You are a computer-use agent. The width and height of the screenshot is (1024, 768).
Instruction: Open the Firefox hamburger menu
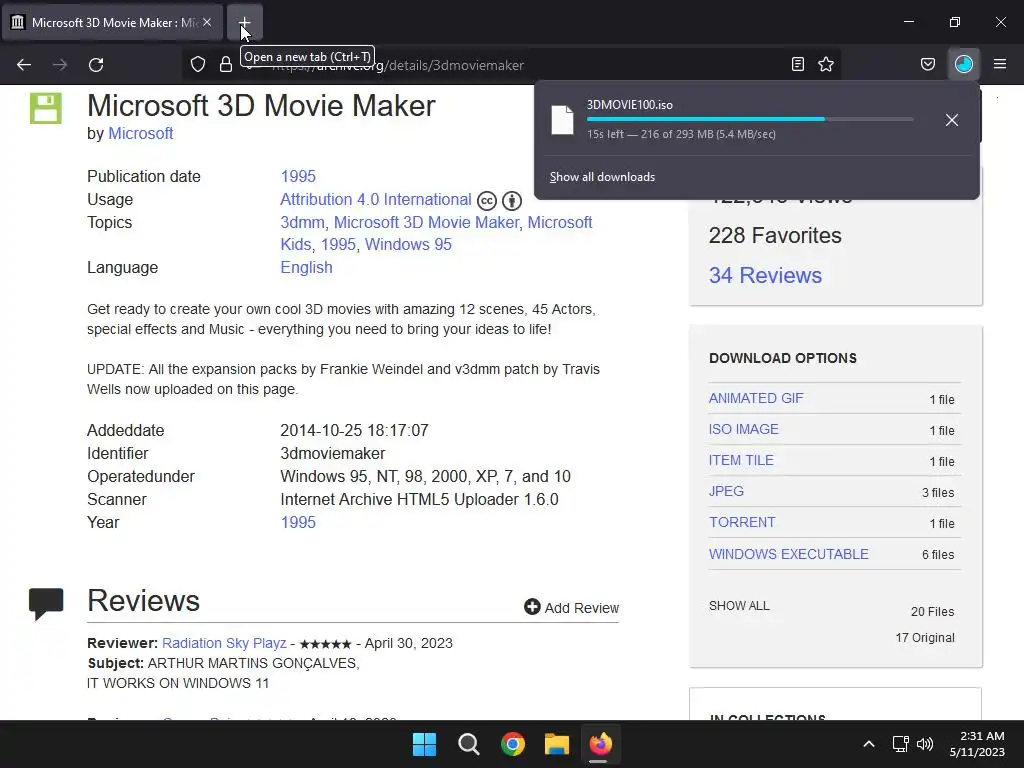1000,64
